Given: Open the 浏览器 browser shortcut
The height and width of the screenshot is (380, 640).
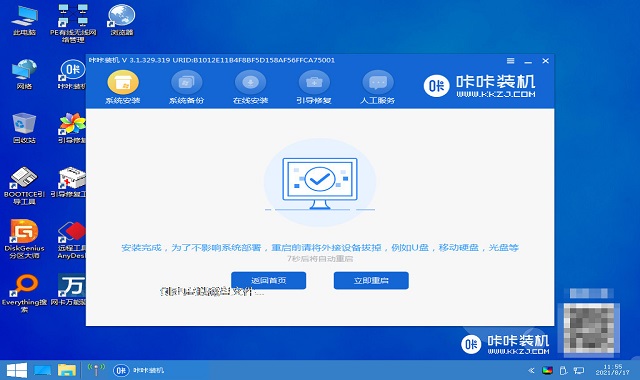Looking at the screenshot, I should (122, 20).
